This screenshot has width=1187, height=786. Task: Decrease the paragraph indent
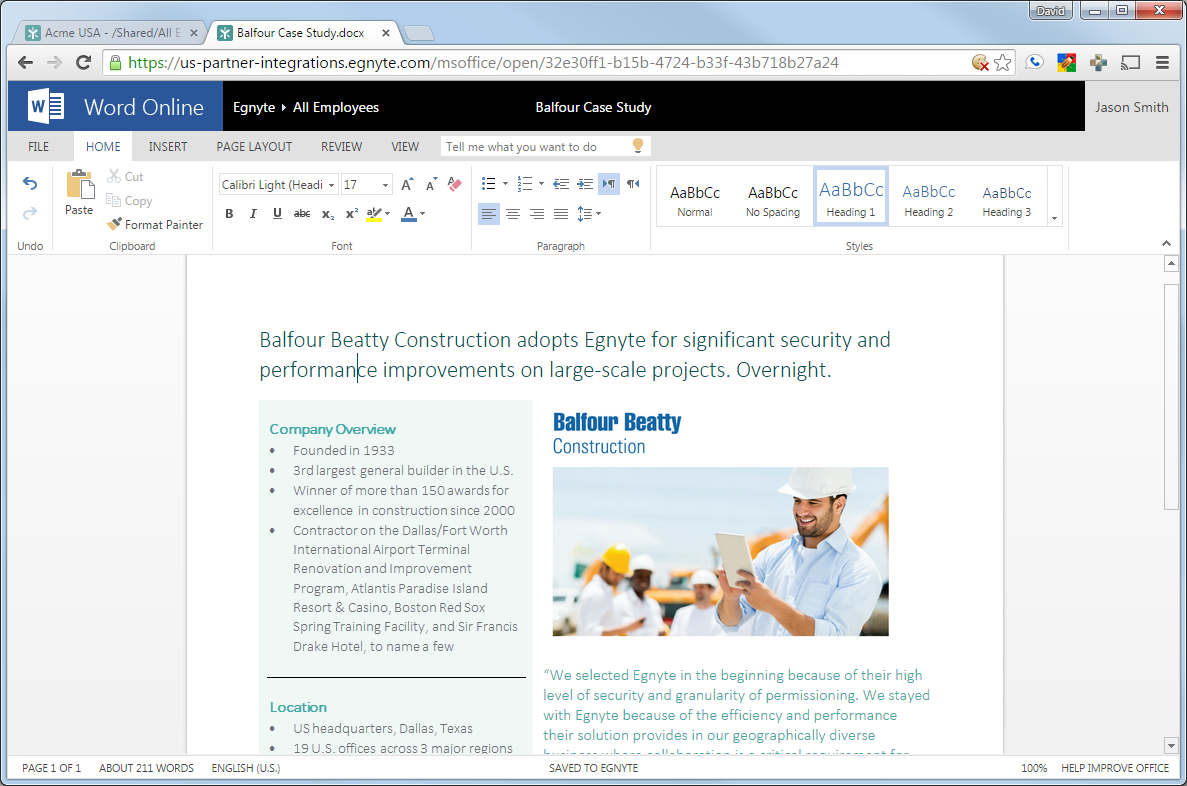point(561,184)
